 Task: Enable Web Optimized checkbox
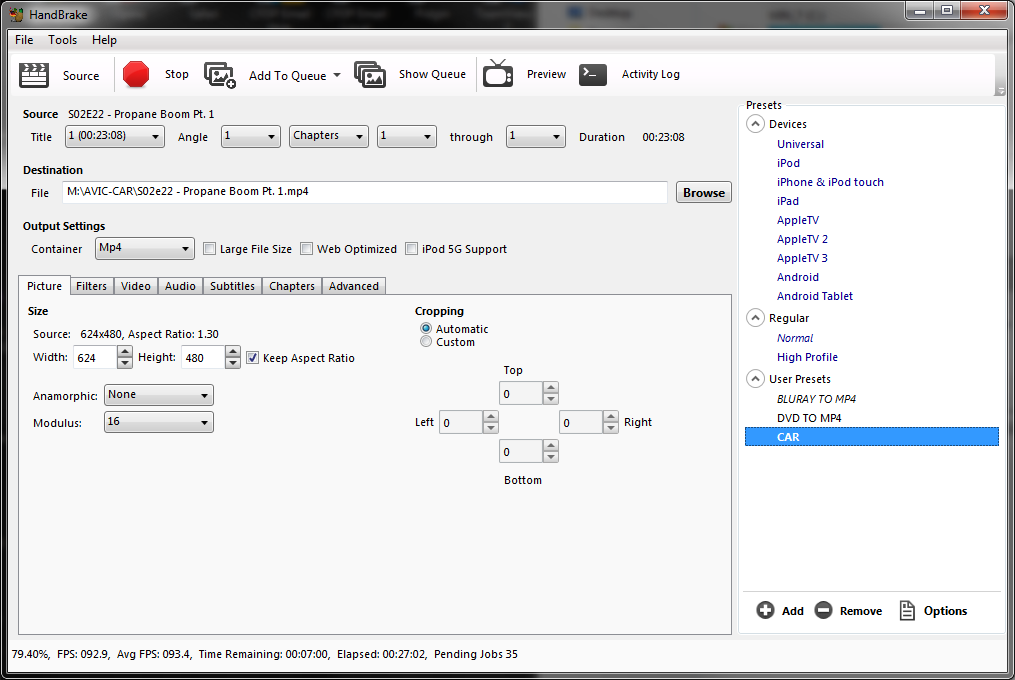pyautogui.click(x=307, y=249)
